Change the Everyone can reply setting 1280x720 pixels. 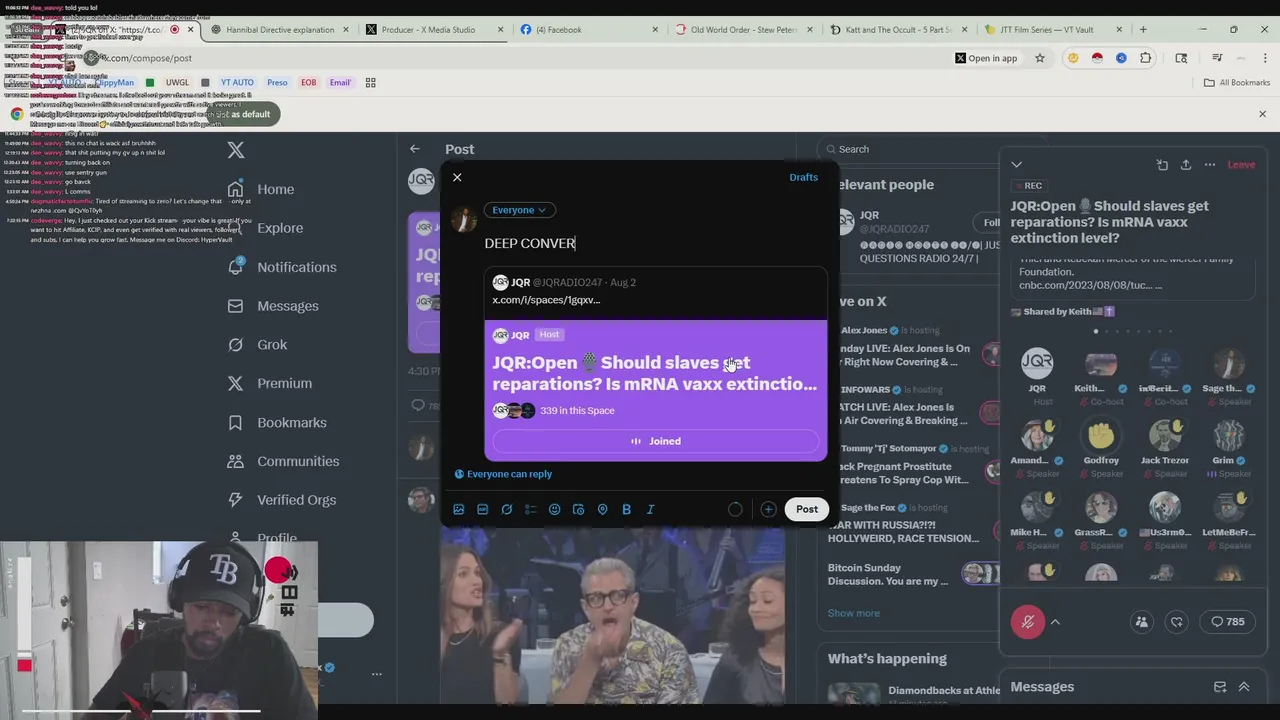(503, 474)
